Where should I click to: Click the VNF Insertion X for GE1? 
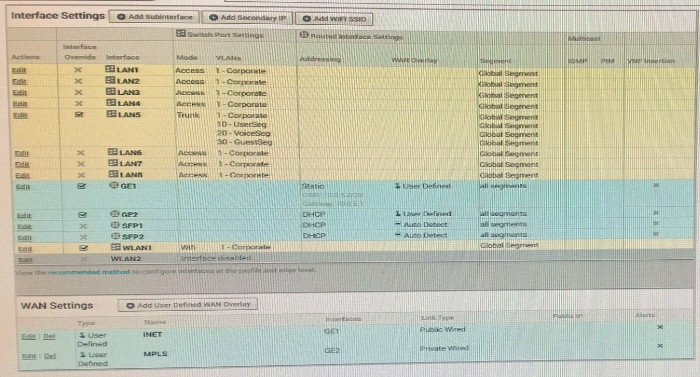tap(656, 185)
